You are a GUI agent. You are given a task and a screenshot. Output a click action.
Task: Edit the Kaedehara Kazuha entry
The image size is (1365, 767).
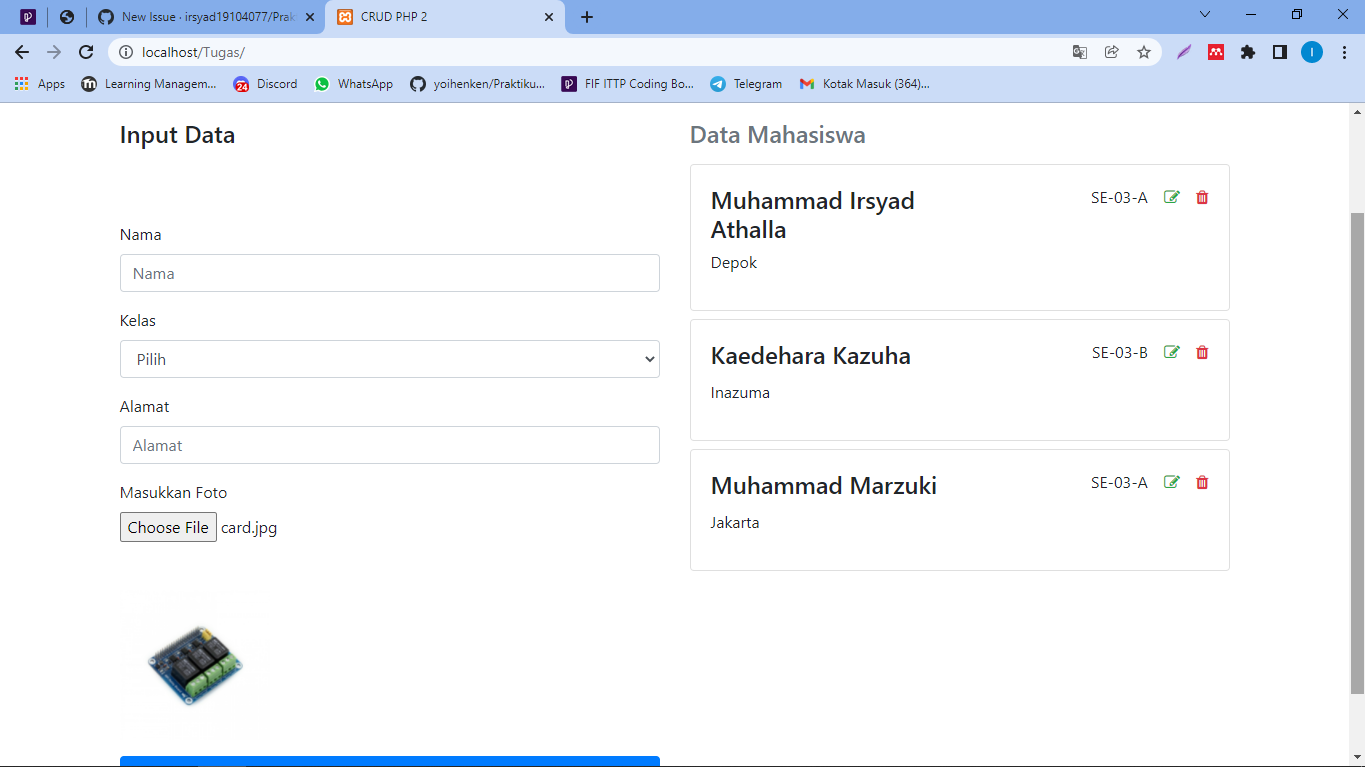[1172, 352]
